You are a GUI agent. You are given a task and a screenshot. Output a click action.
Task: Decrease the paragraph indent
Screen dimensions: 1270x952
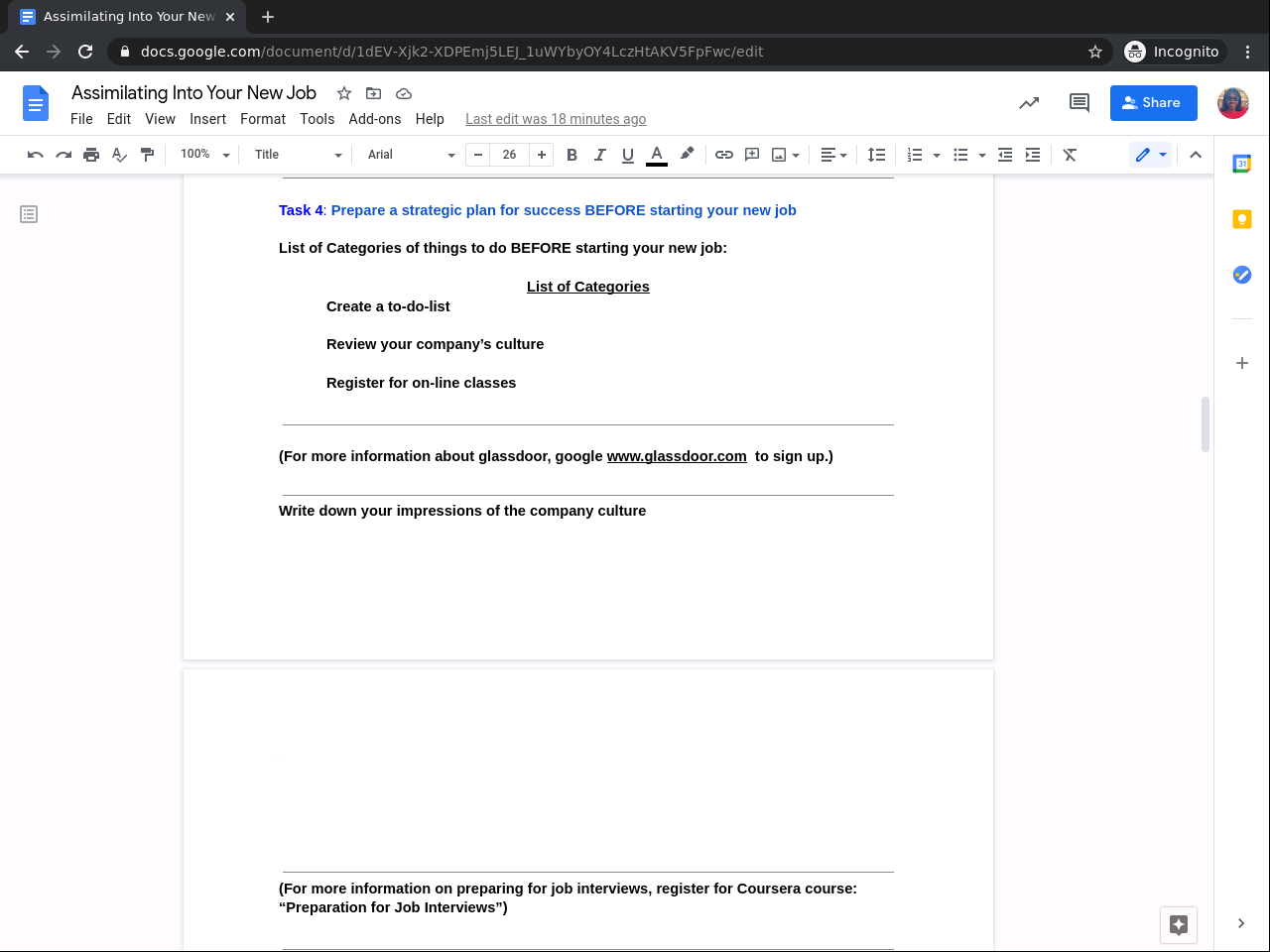pos(1005,155)
